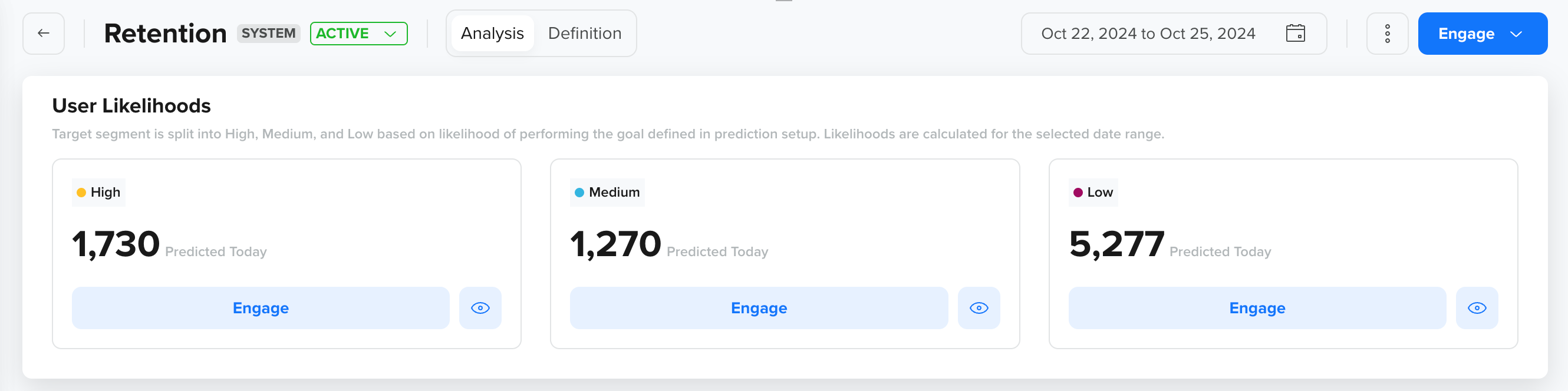Image resolution: width=1568 pixels, height=391 pixels.
Task: Preview users in the High segment eye icon
Action: coord(480,308)
